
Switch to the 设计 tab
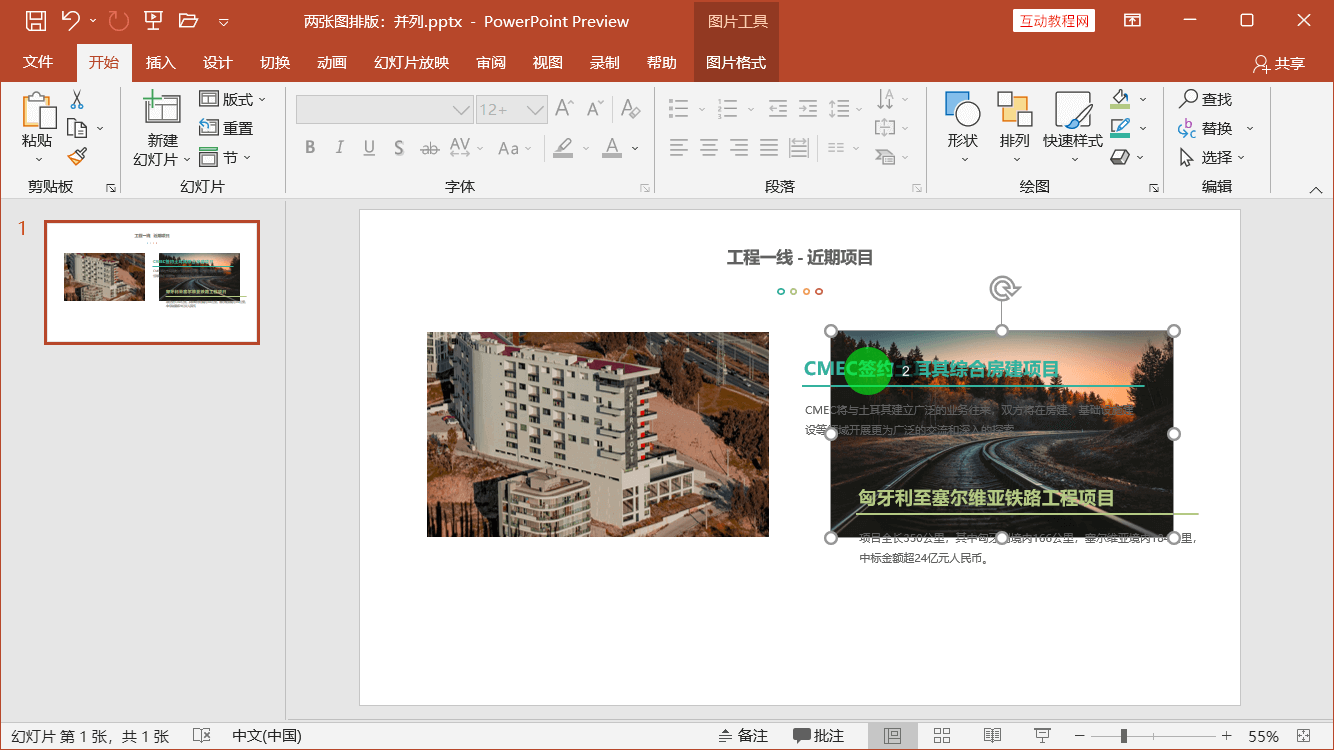click(x=217, y=62)
